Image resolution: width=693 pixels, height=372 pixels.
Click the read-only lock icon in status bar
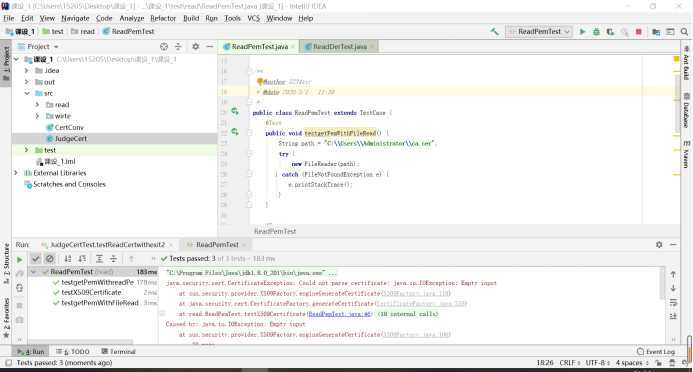pyautogui.click(x=659, y=363)
